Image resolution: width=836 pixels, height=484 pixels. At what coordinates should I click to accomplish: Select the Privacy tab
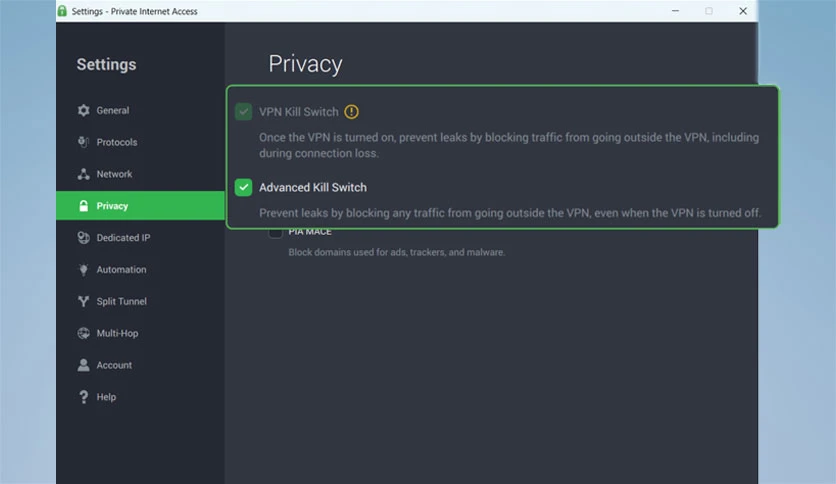[x=140, y=206]
